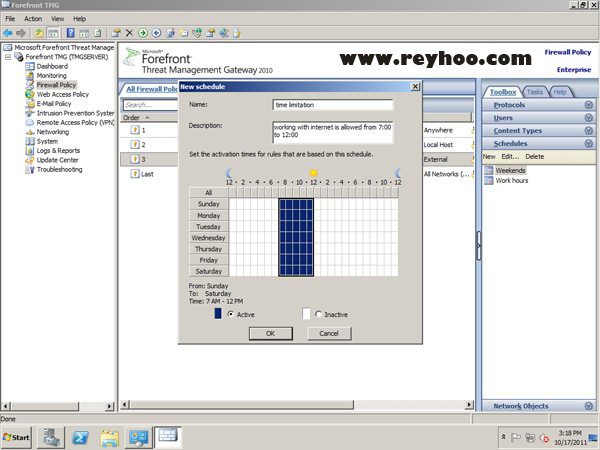600x450 pixels.
Task: Click the Firewall Policy link at top right
Action: 567,52
